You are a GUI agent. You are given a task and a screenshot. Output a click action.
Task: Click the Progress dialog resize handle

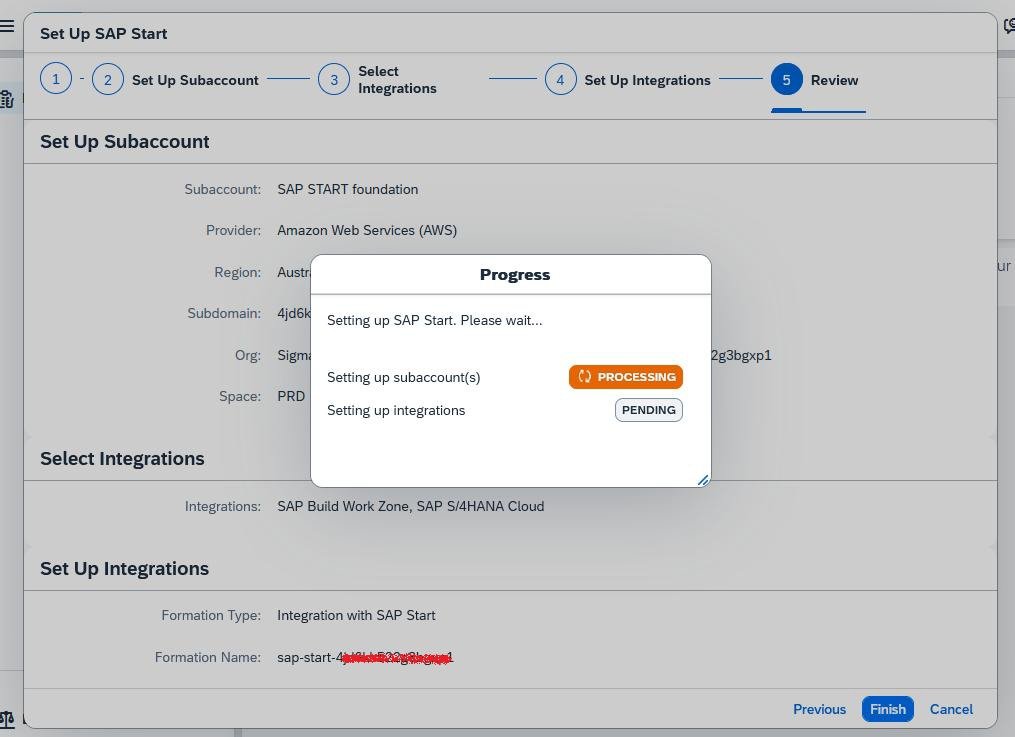click(703, 480)
